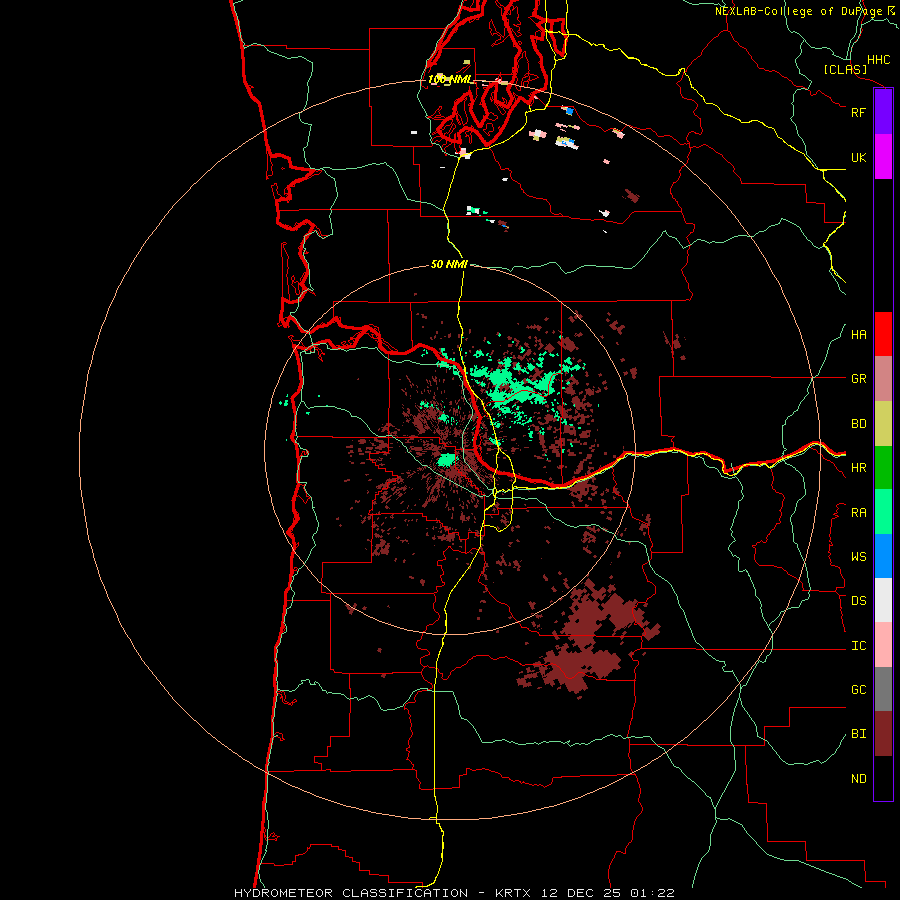Viewport: 900px width, 900px height.
Task: Click the 'HHC' product code text
Action: [x=878, y=60]
